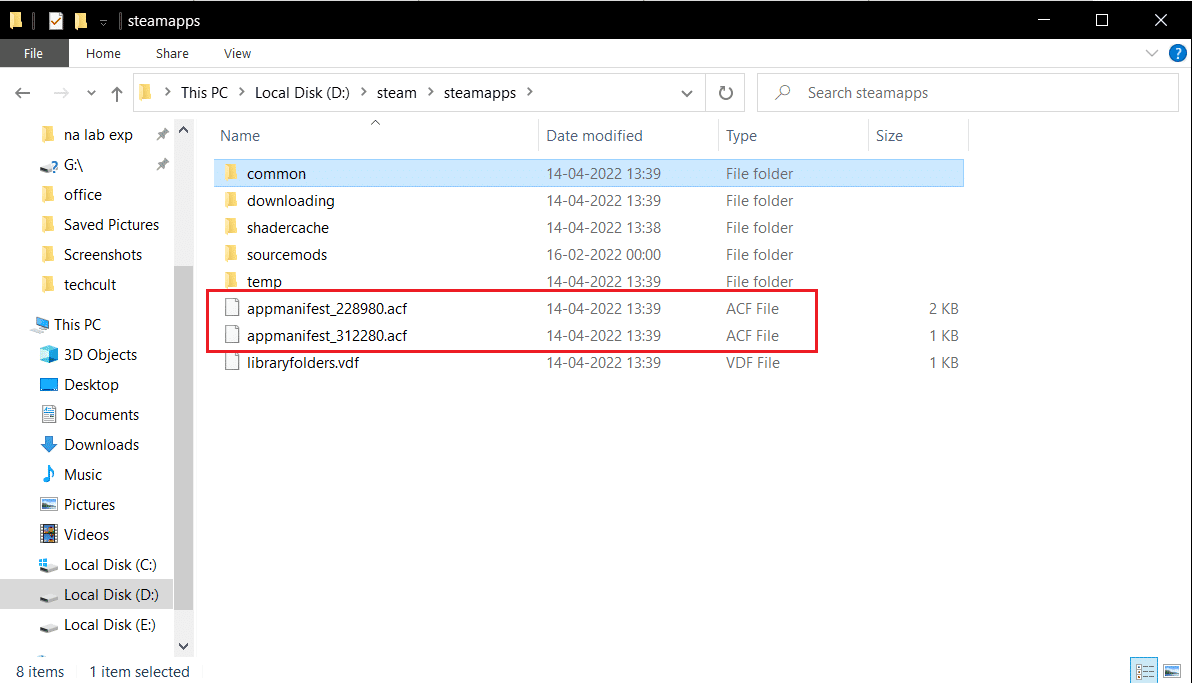Open Downloads in navigation pane
The height and width of the screenshot is (683, 1192).
point(101,445)
